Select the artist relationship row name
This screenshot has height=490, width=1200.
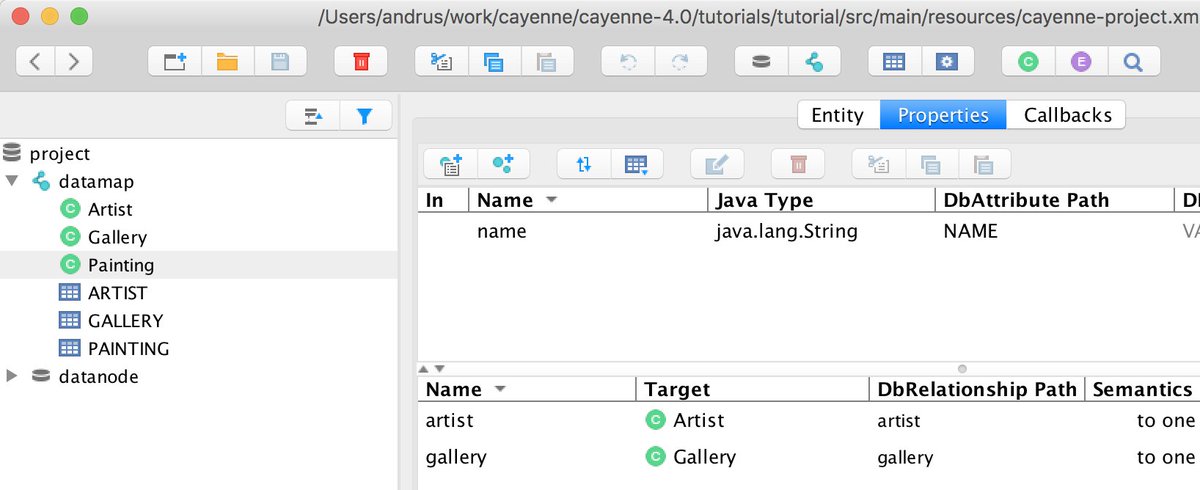(527, 420)
